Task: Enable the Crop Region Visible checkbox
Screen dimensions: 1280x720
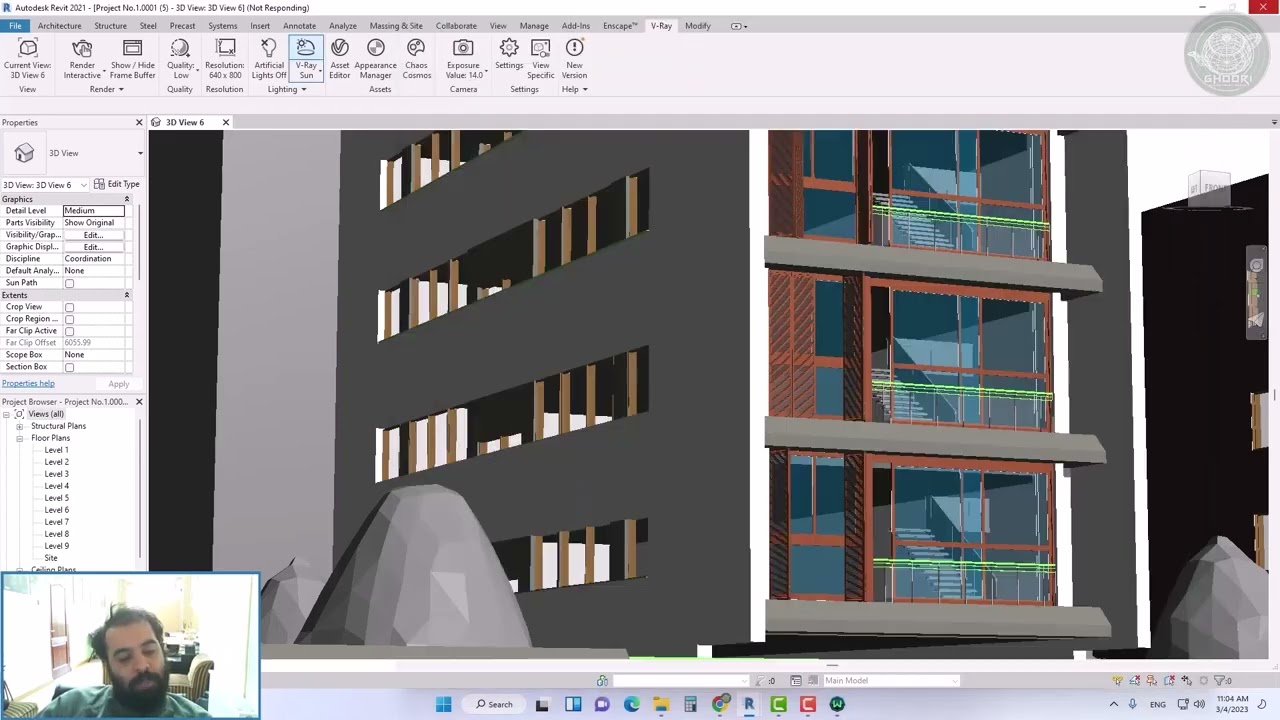Action: pos(69,319)
